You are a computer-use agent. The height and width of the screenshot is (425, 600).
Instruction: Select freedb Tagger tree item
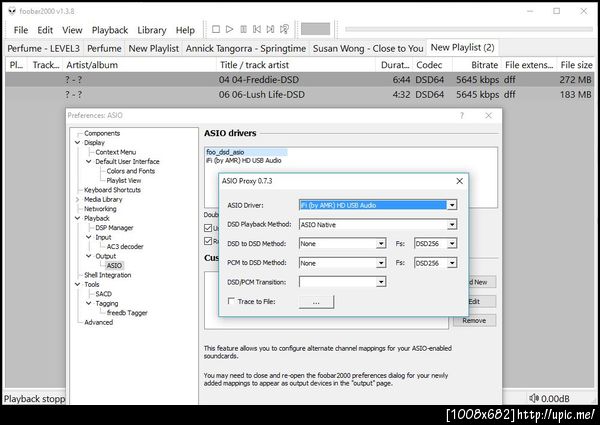tap(127, 313)
